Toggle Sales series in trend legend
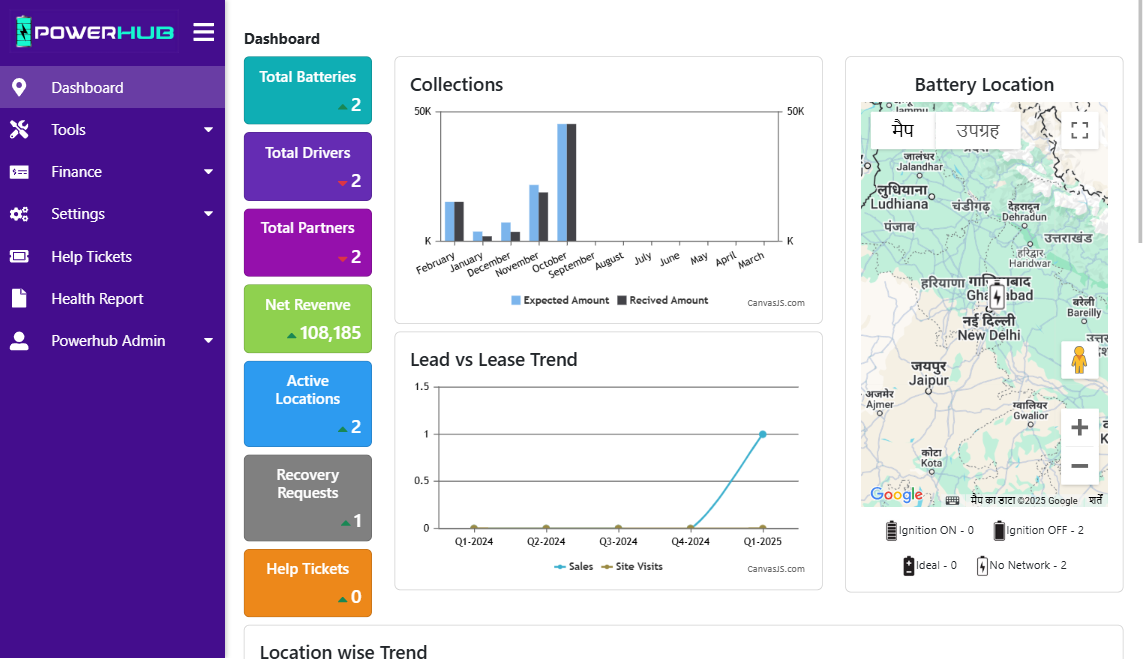This screenshot has height=659, width=1143. pos(574,567)
